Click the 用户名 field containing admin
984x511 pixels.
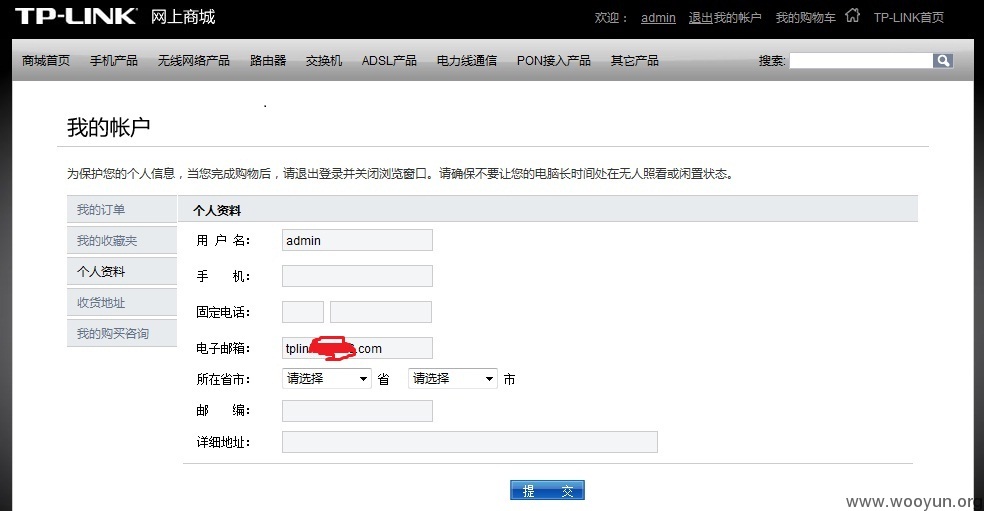pyautogui.click(x=357, y=240)
